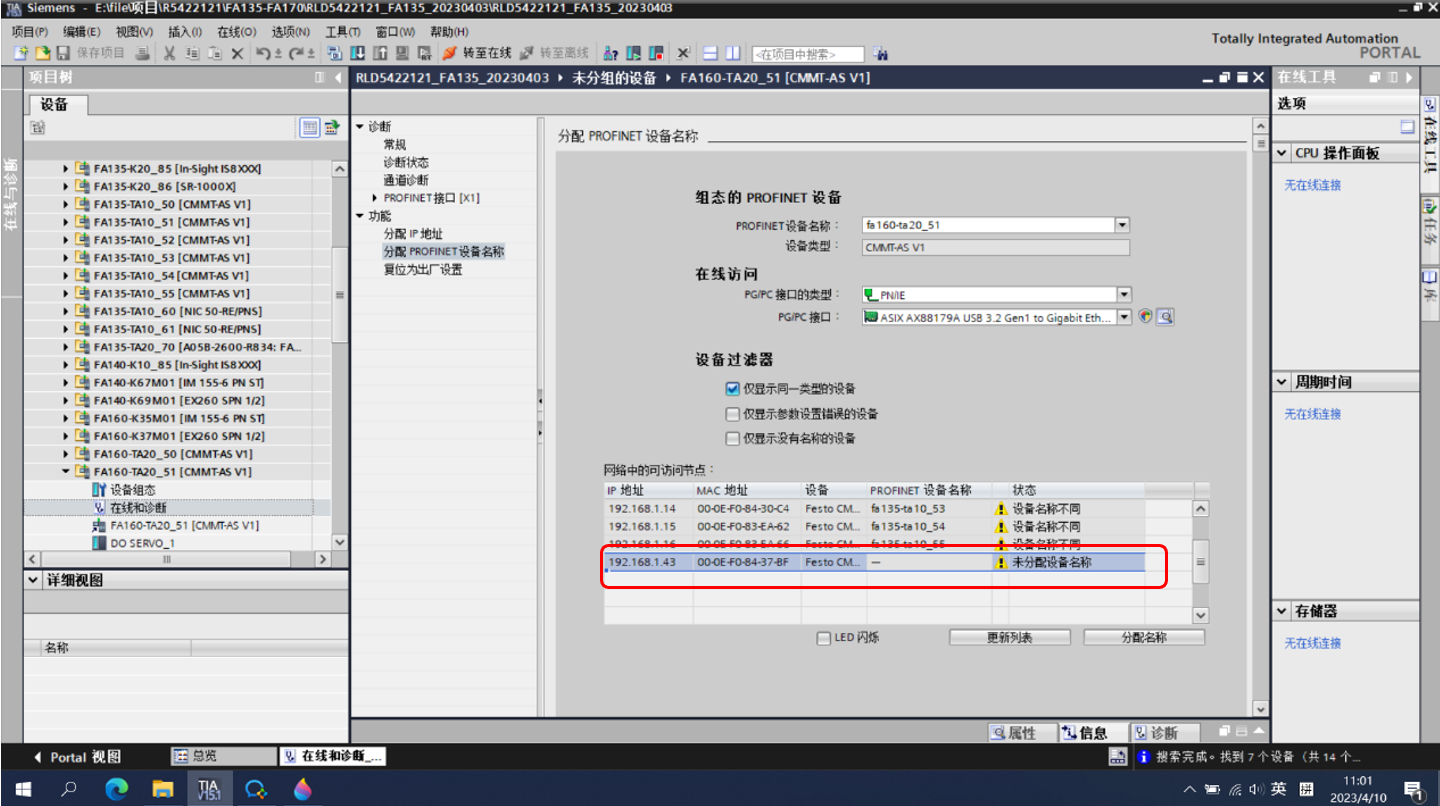The width and height of the screenshot is (1440, 806).
Task: Click the 转至在线 (Go online) toolbar icon
Action: [x=476, y=53]
